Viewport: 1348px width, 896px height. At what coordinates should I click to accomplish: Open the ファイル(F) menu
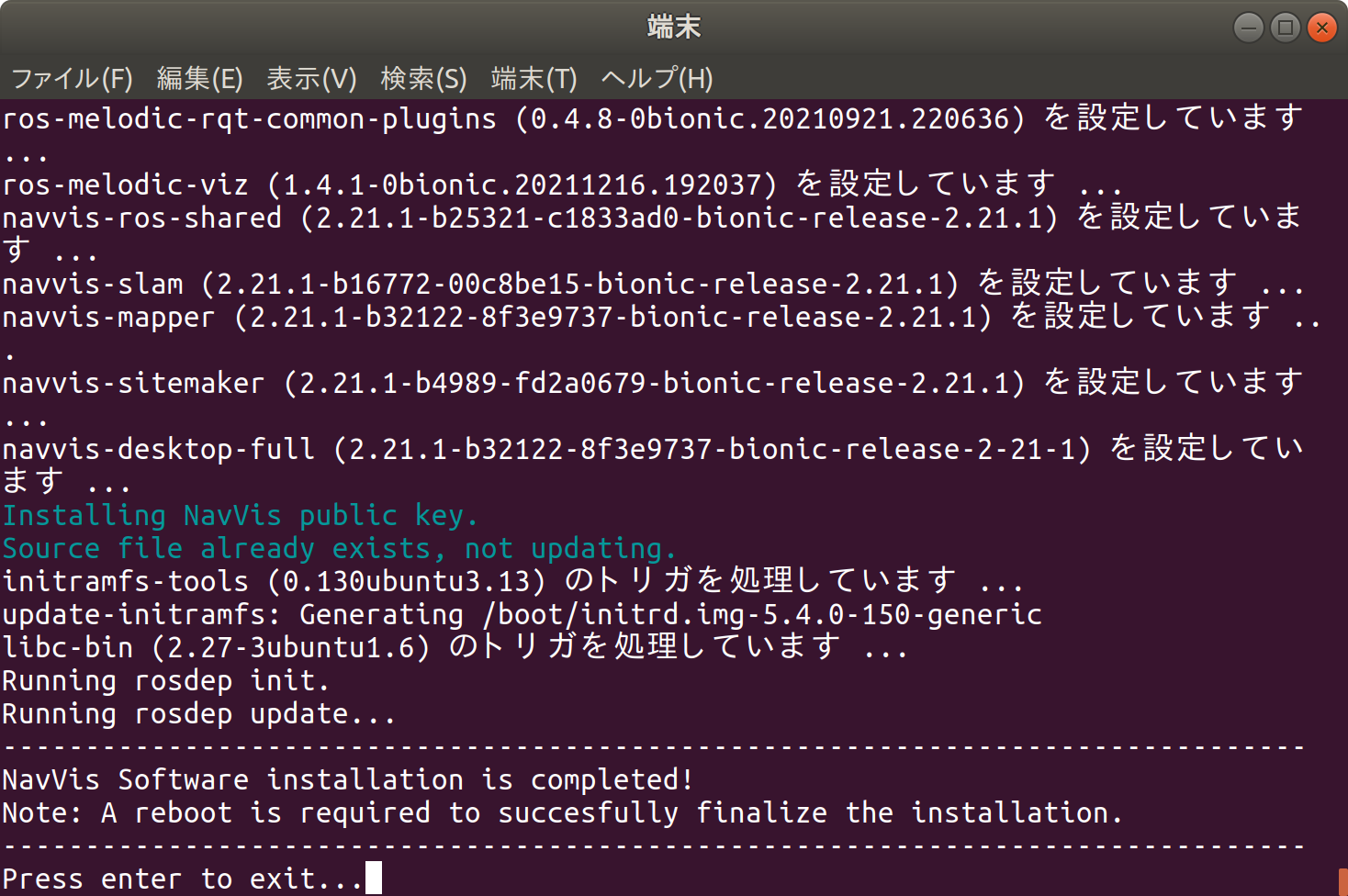(71, 79)
